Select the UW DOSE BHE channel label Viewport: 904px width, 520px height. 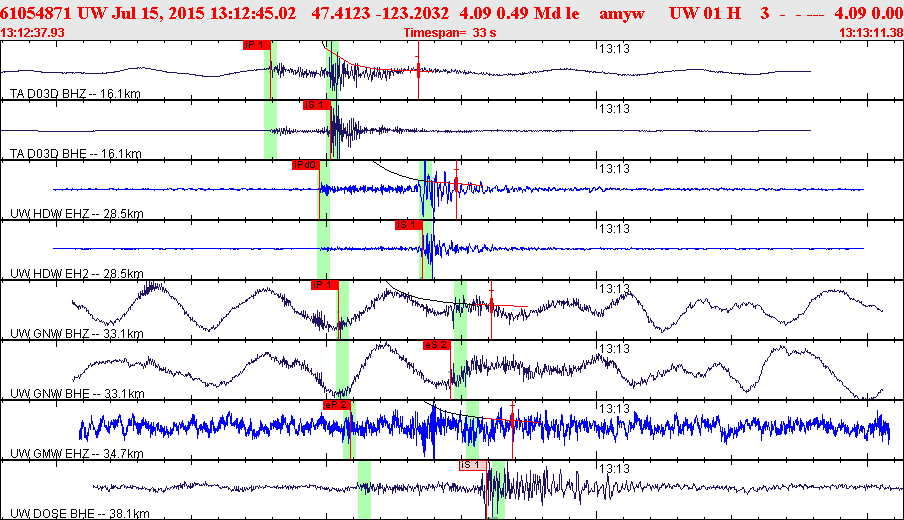(x=80, y=513)
